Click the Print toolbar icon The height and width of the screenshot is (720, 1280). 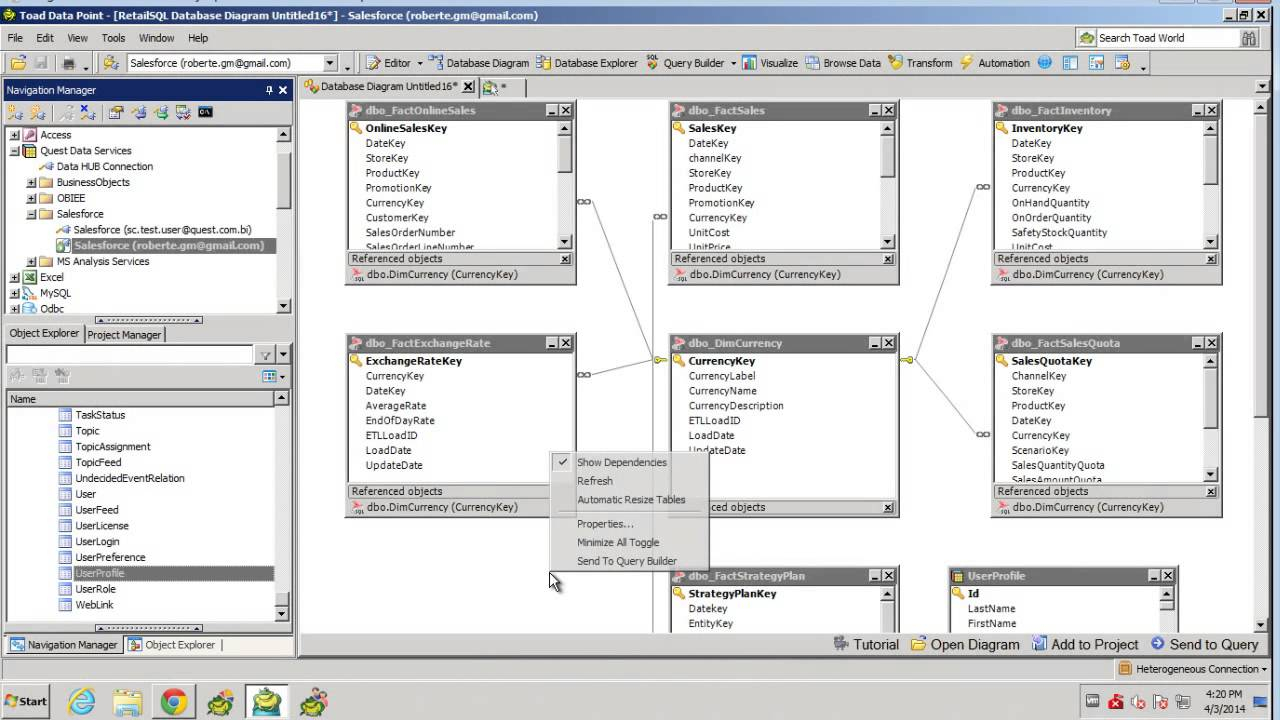pyautogui.click(x=69, y=63)
